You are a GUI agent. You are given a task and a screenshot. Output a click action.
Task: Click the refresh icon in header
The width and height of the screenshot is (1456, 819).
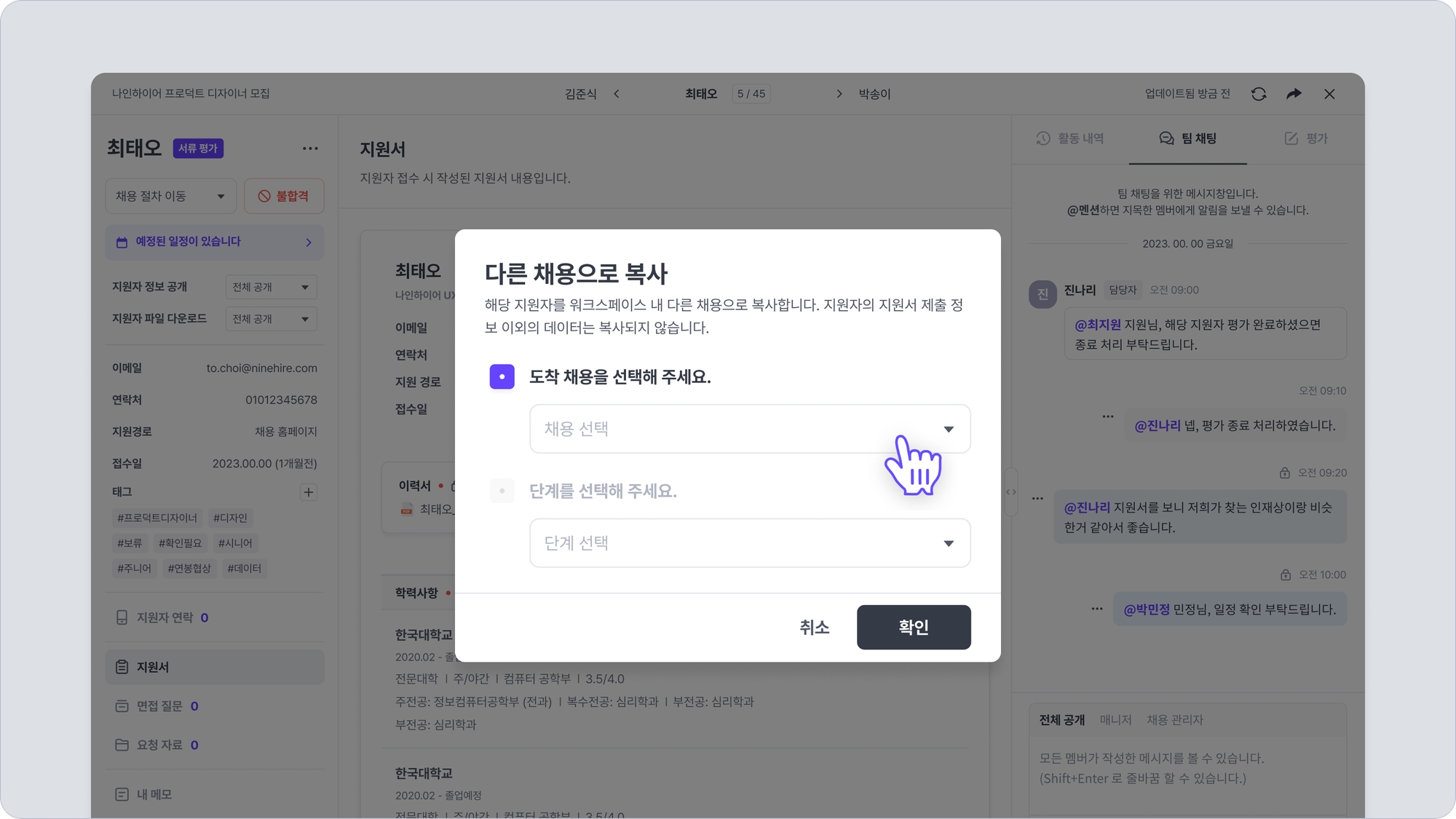click(x=1259, y=94)
